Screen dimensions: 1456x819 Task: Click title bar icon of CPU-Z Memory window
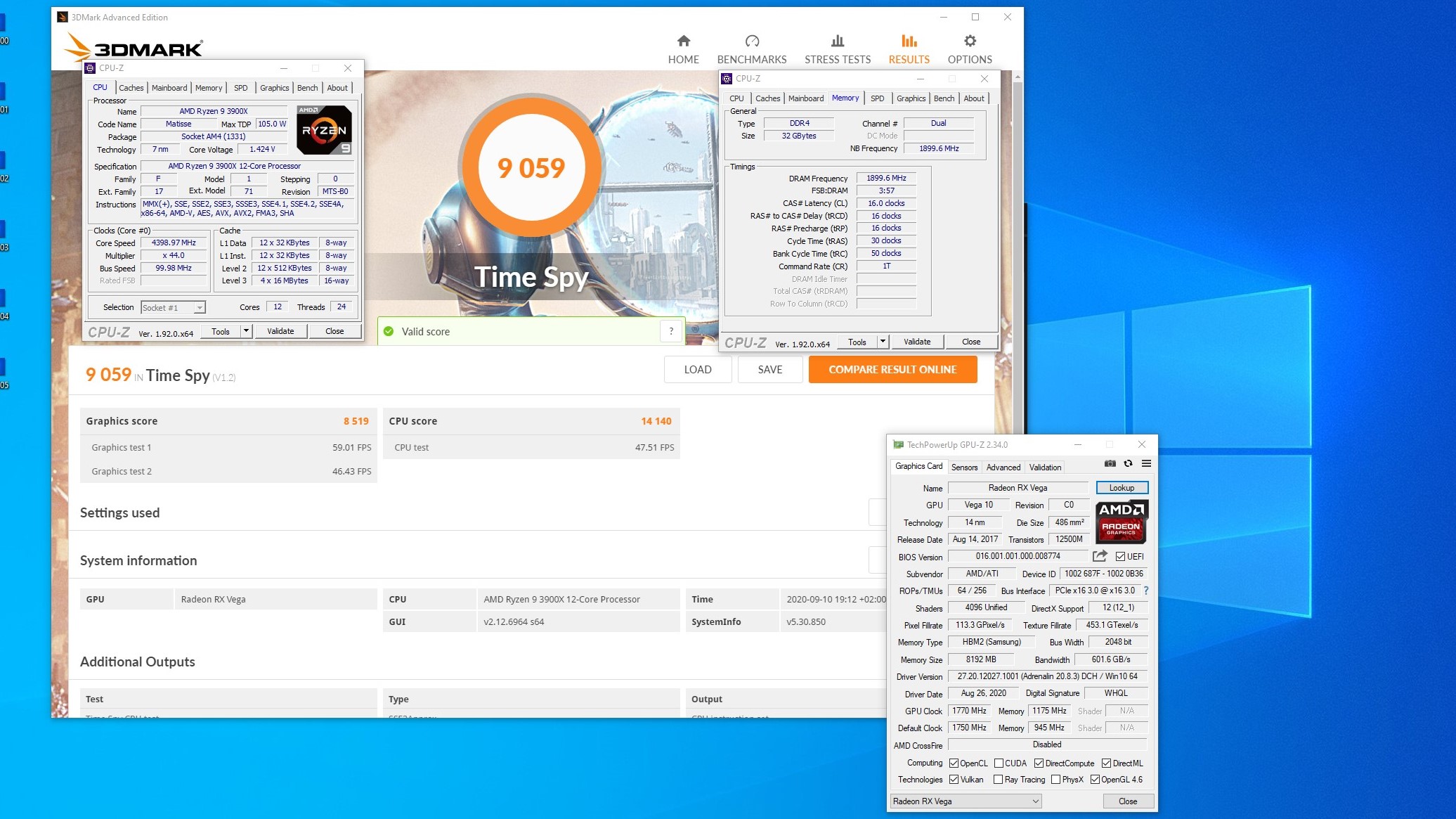(x=727, y=79)
